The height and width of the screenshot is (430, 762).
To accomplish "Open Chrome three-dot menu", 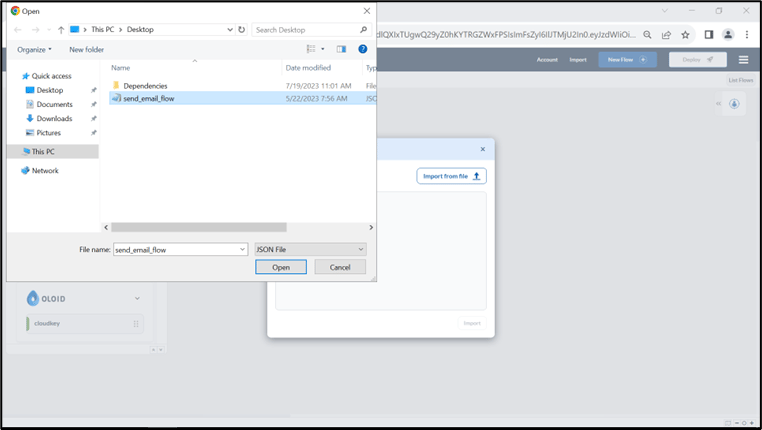I will 747,34.
